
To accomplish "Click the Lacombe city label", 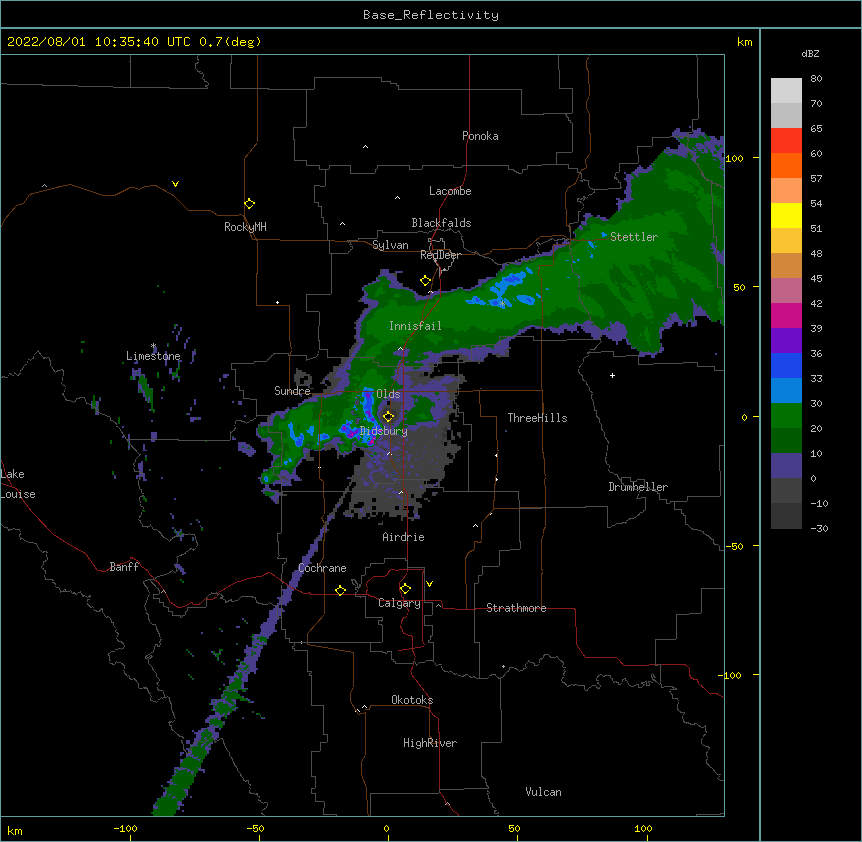I will (x=450, y=191).
